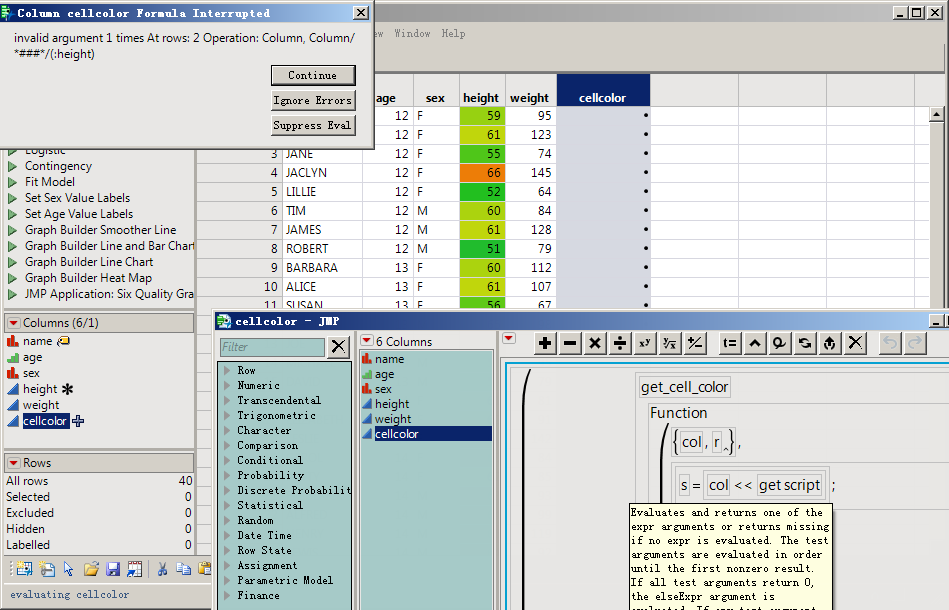This screenshot has height=610, width=949.
Task: Open the 6 Columns red triangle dropdown
Action: coord(367,341)
